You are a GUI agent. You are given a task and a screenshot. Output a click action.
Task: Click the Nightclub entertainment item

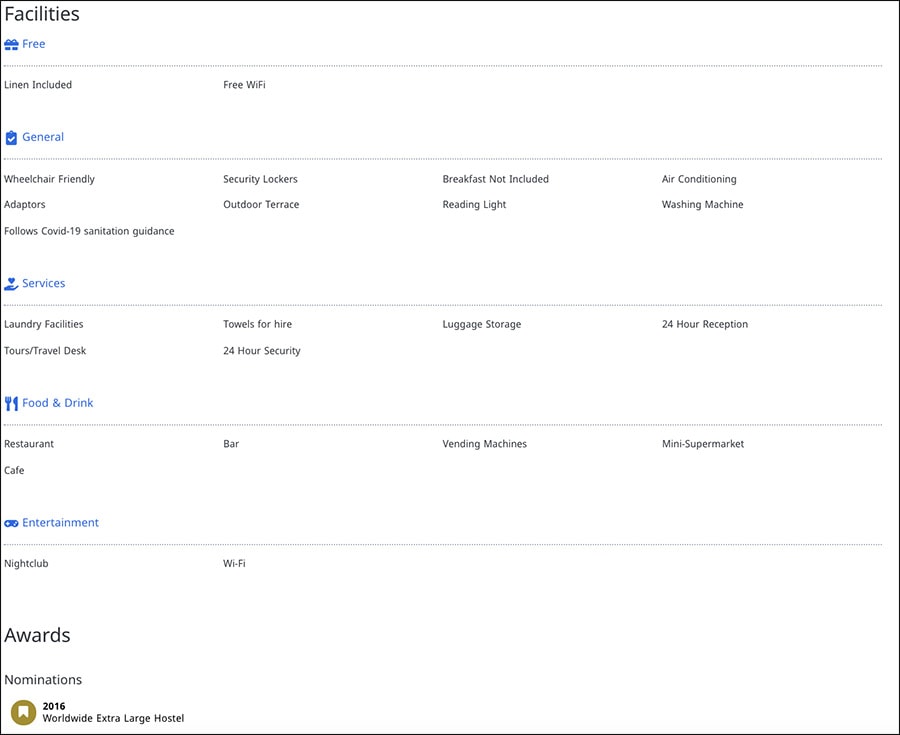[26, 563]
